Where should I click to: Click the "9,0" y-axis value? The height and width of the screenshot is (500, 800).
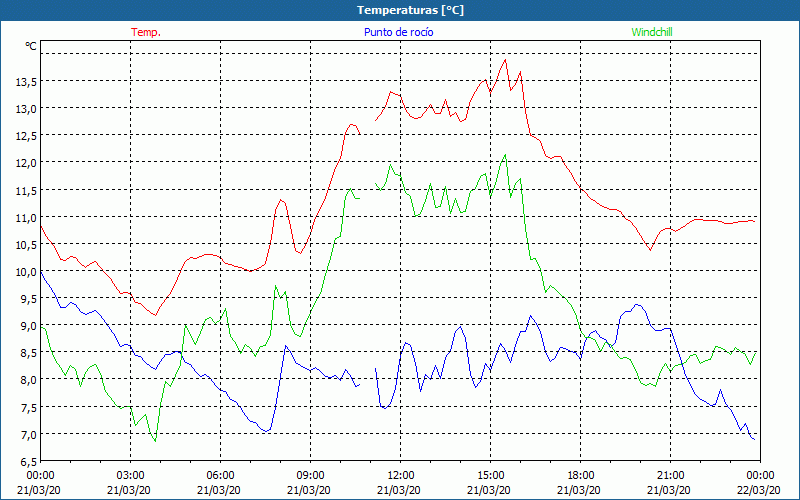click(x=28, y=326)
